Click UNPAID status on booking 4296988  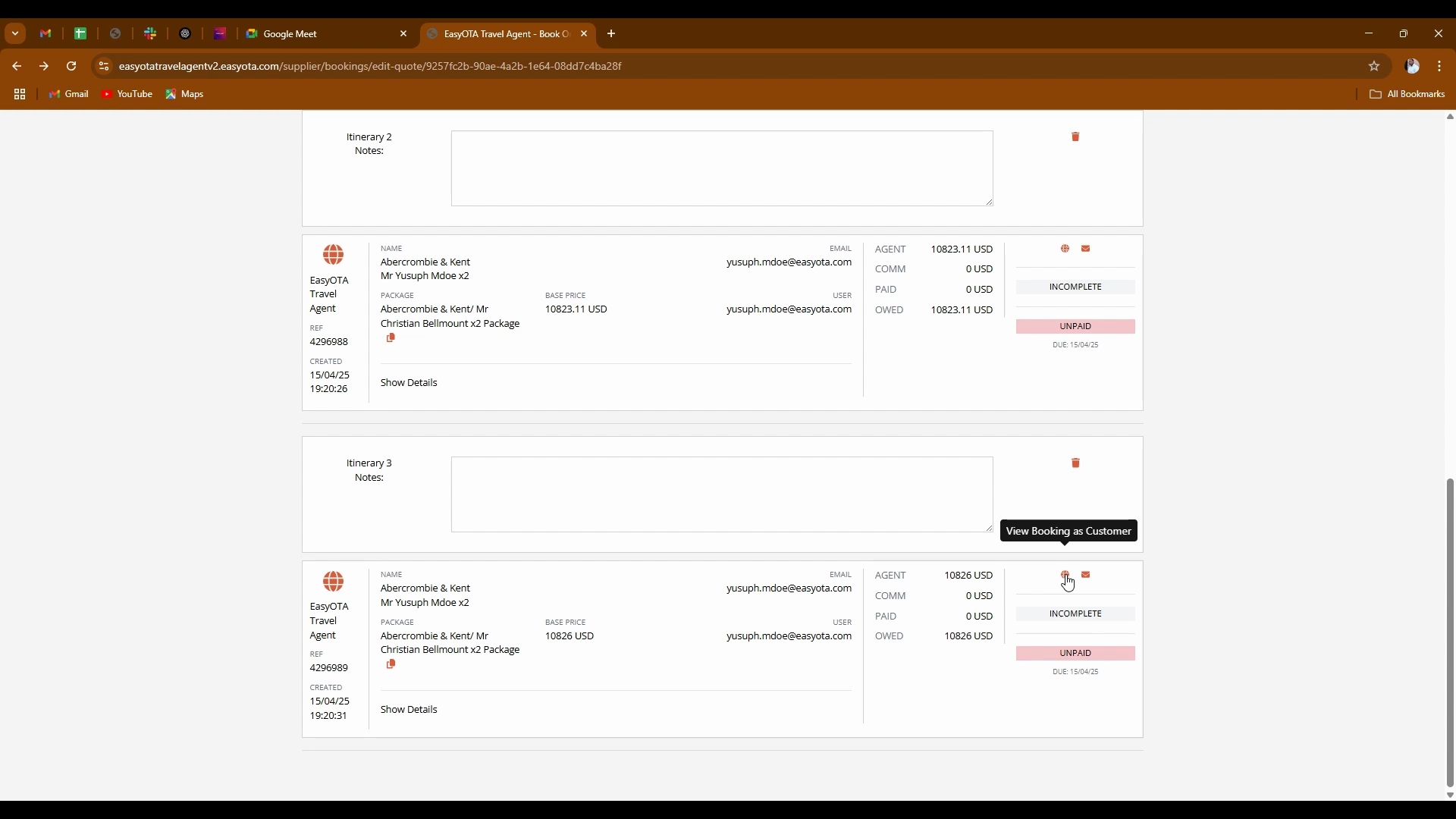point(1075,326)
